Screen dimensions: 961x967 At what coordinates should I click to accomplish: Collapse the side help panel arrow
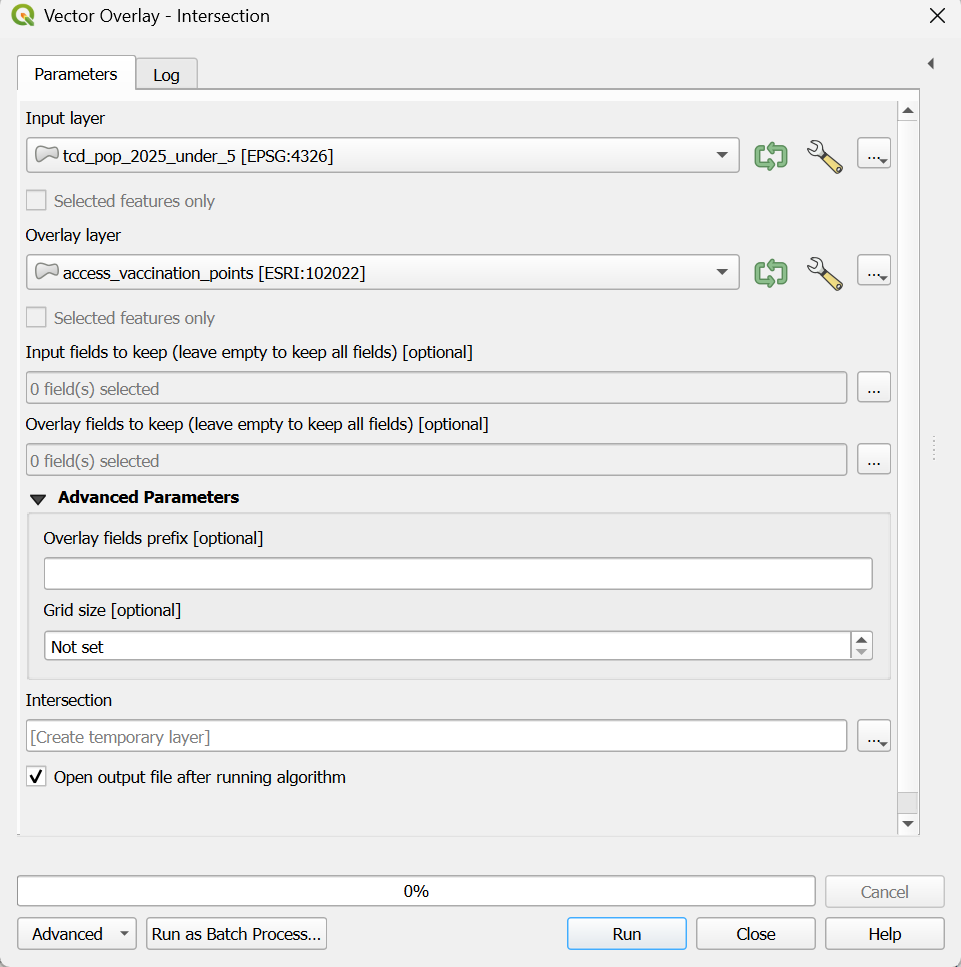coord(930,64)
